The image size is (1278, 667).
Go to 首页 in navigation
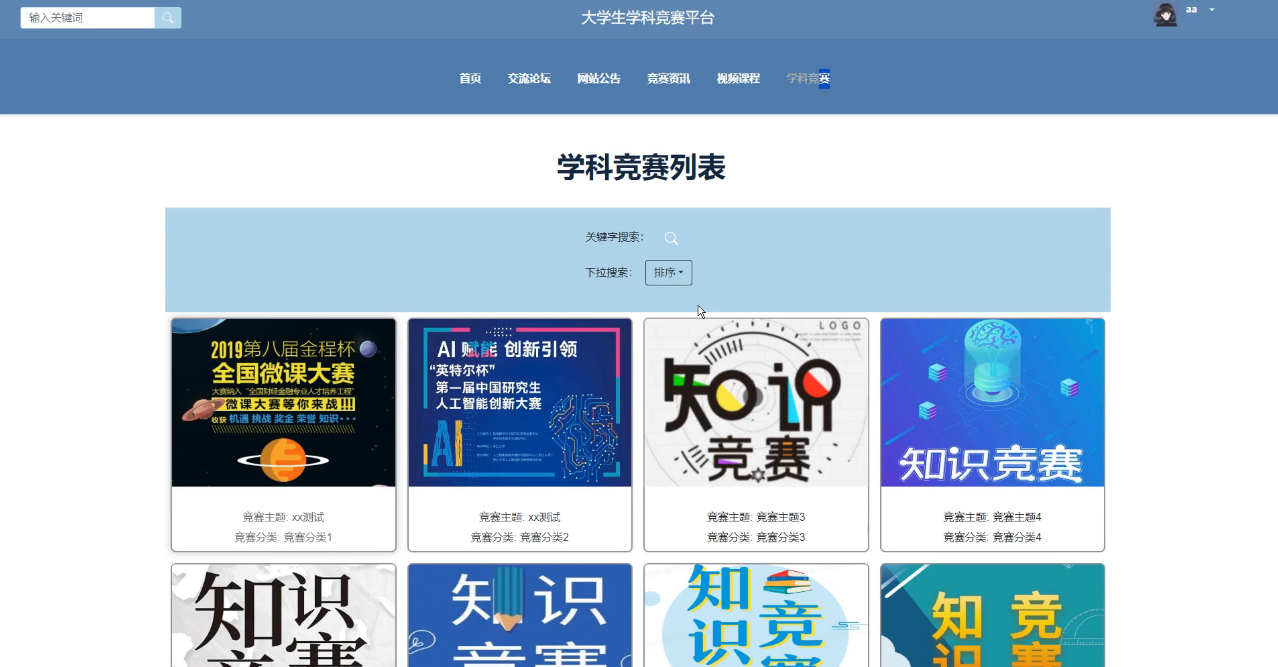[x=470, y=79]
